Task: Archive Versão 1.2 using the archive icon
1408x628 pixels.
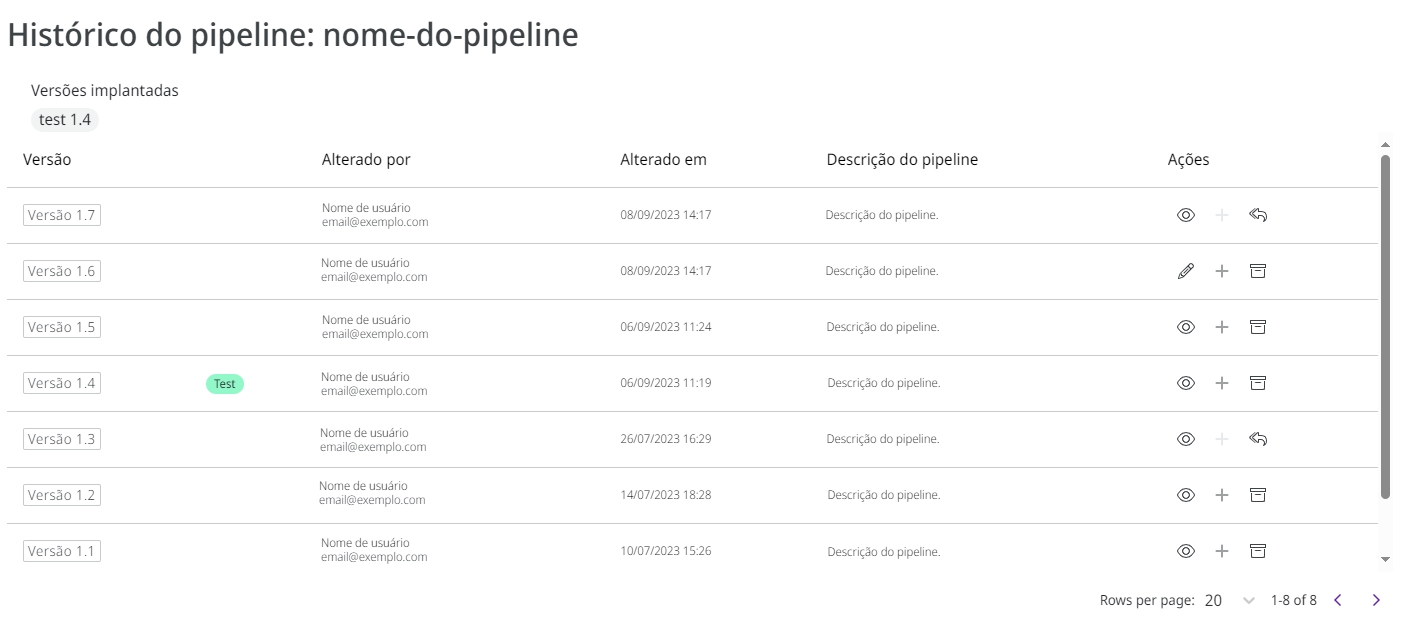Action: [x=1257, y=494]
